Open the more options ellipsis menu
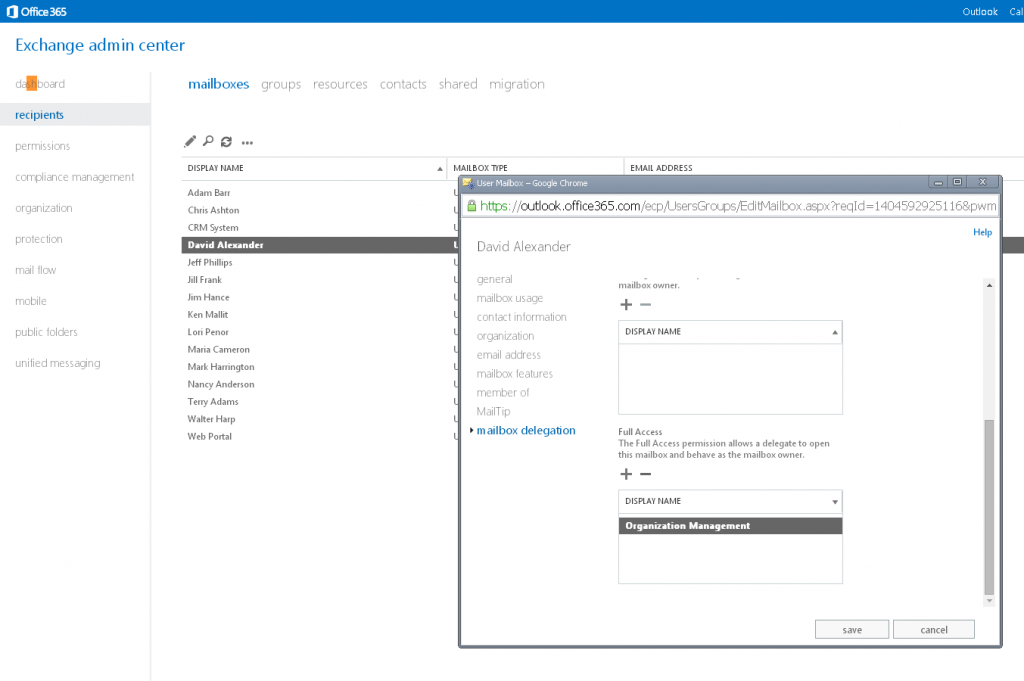 (247, 143)
